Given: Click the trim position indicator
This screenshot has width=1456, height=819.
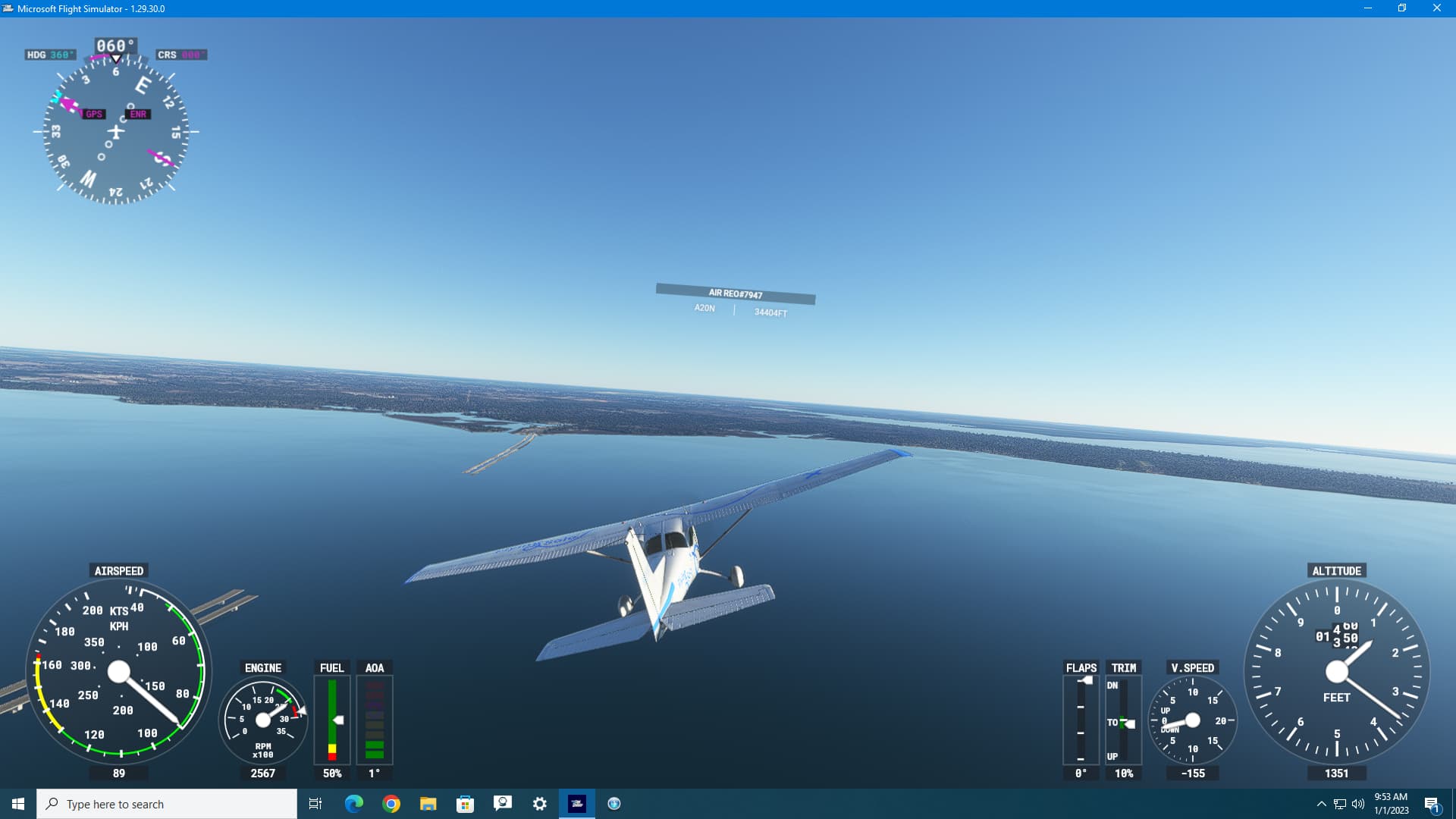Looking at the screenshot, I should tap(1124, 720).
